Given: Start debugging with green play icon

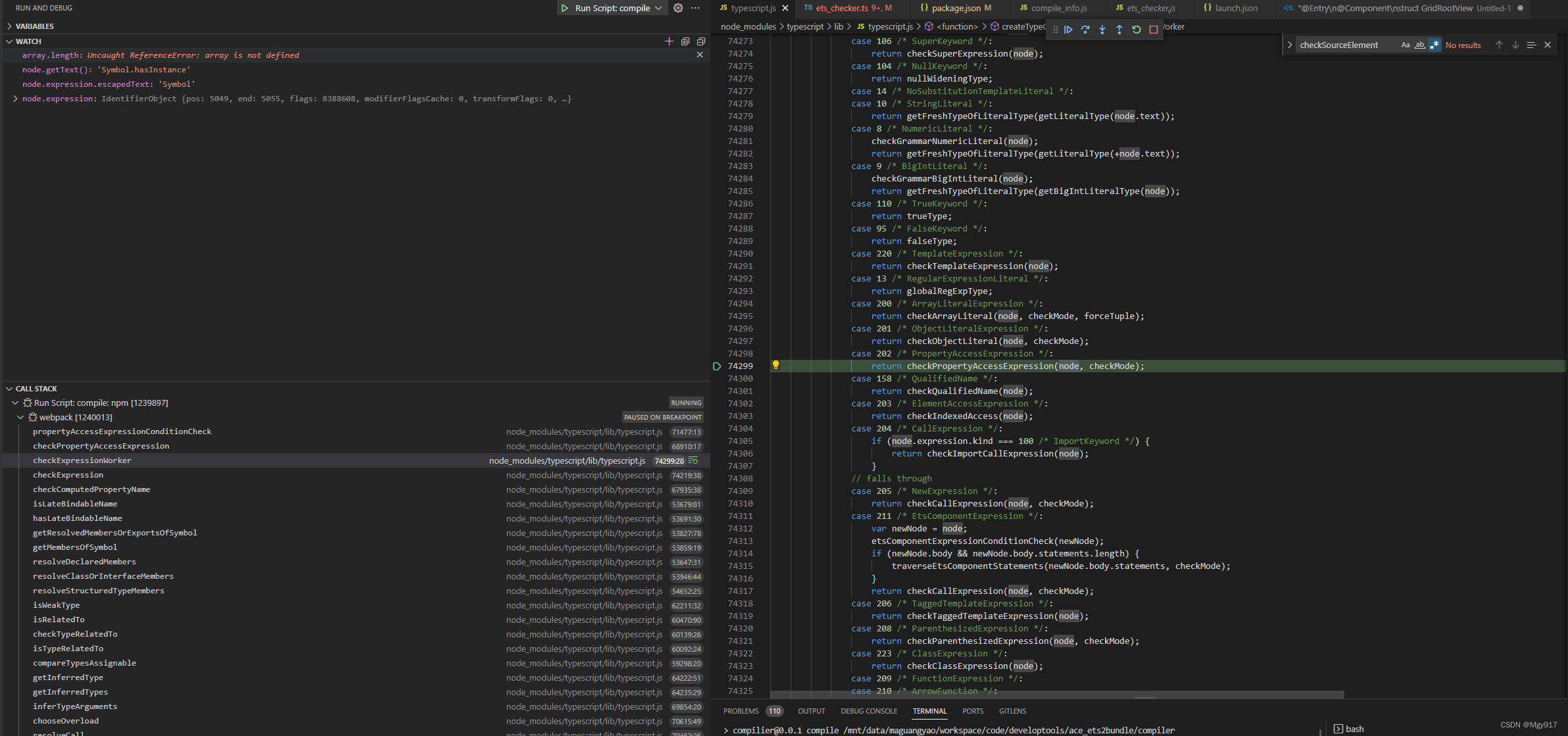Looking at the screenshot, I should tap(564, 8).
